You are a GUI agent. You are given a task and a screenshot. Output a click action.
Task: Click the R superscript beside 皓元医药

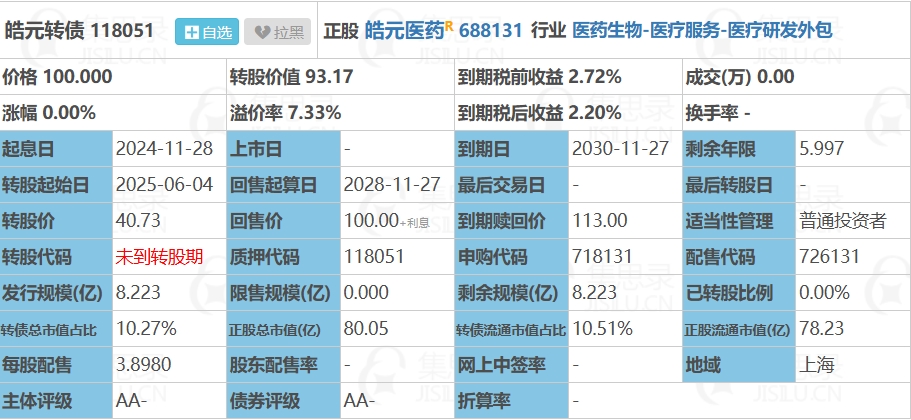coord(449,24)
